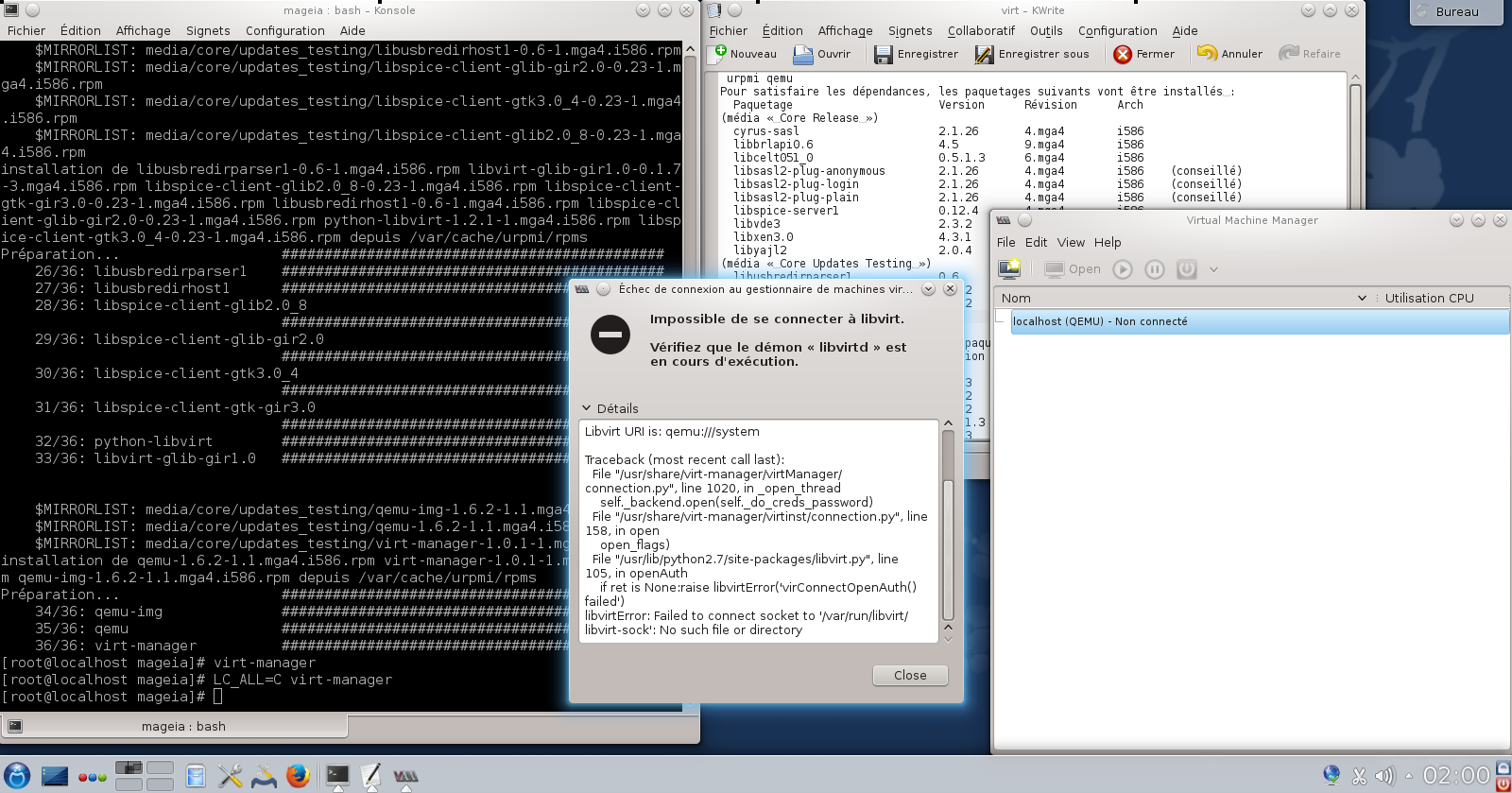Click Annuler undo in KWrite
This screenshot has height=793, width=1512.
coord(1229,54)
